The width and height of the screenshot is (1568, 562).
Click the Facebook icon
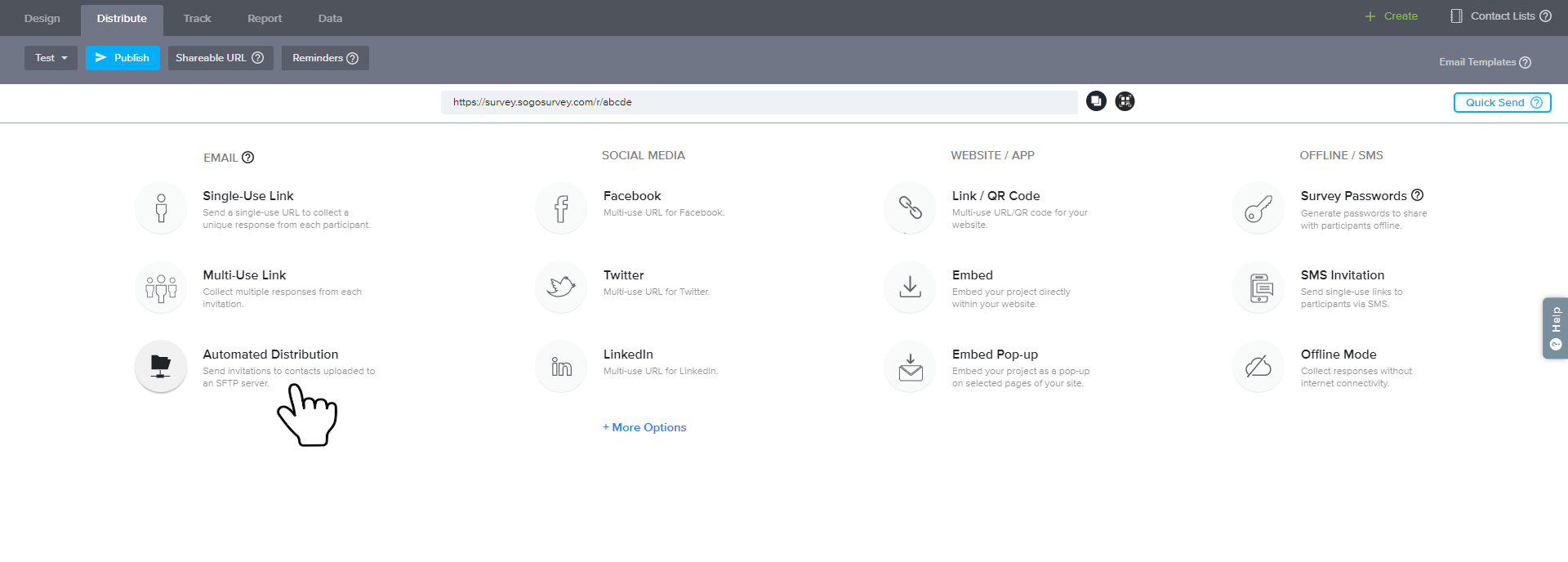coord(561,208)
